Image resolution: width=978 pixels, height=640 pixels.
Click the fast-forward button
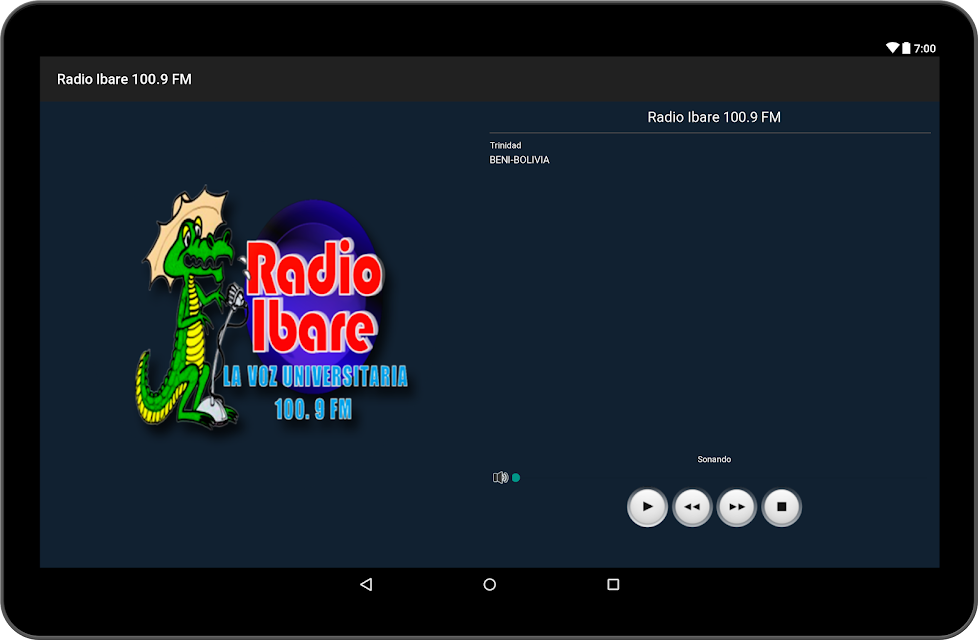[737, 507]
